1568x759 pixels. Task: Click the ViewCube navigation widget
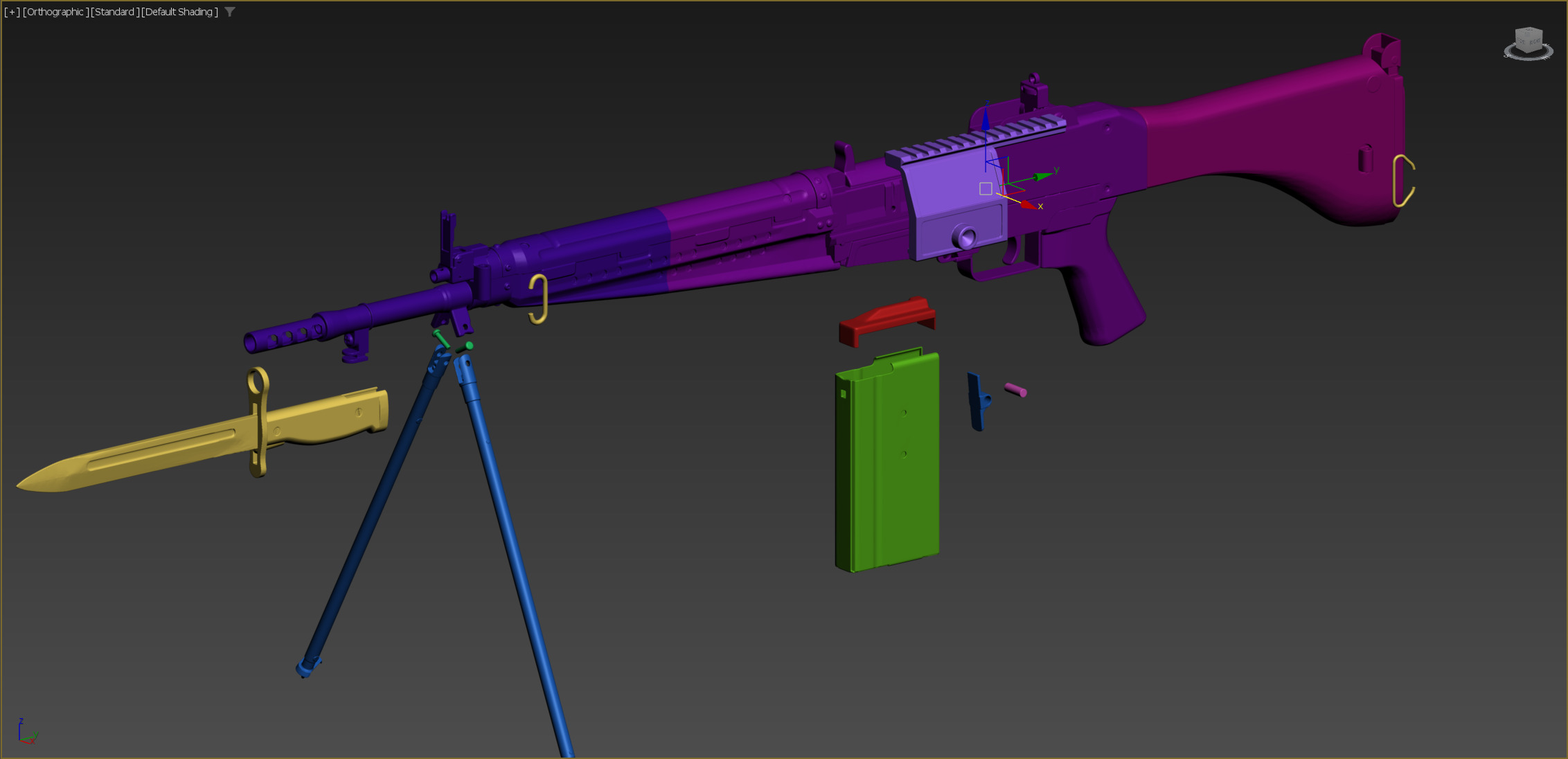[x=1529, y=43]
